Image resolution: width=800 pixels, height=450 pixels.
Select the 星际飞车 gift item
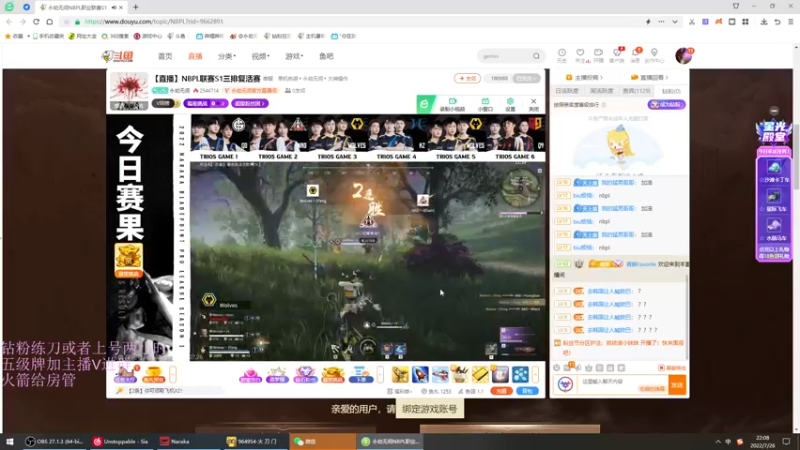tap(774, 200)
